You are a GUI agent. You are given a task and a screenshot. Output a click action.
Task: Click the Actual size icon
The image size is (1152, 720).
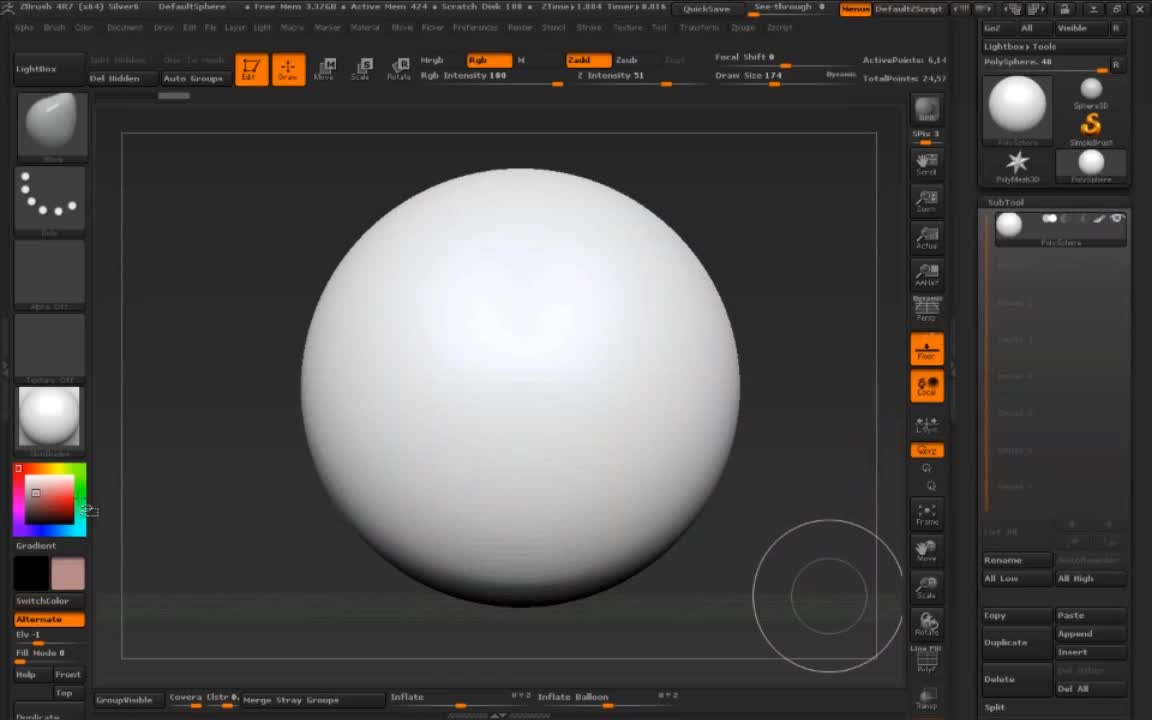[927, 238]
